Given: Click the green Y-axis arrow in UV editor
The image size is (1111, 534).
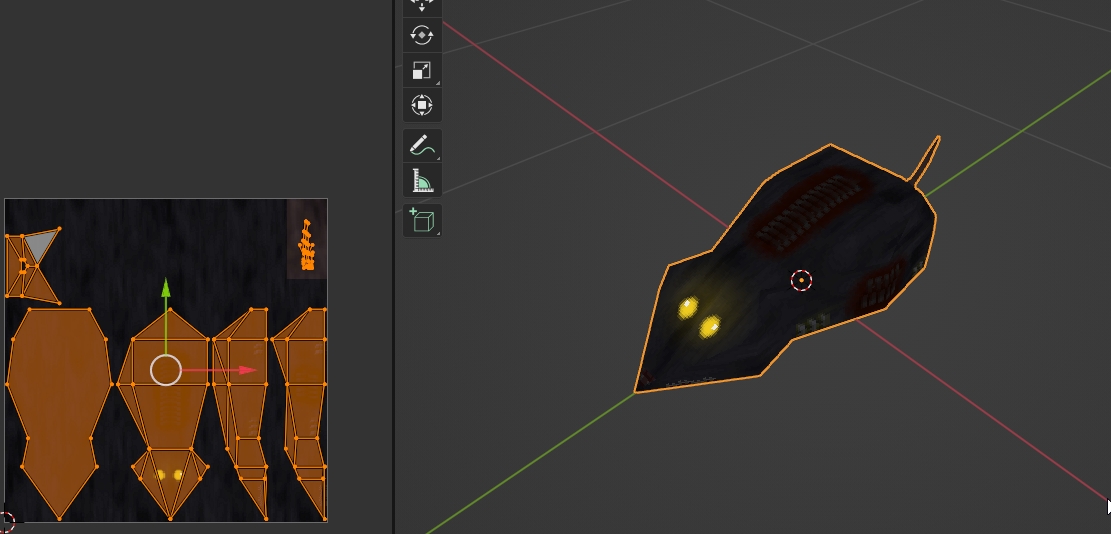Looking at the screenshot, I should click(166, 292).
